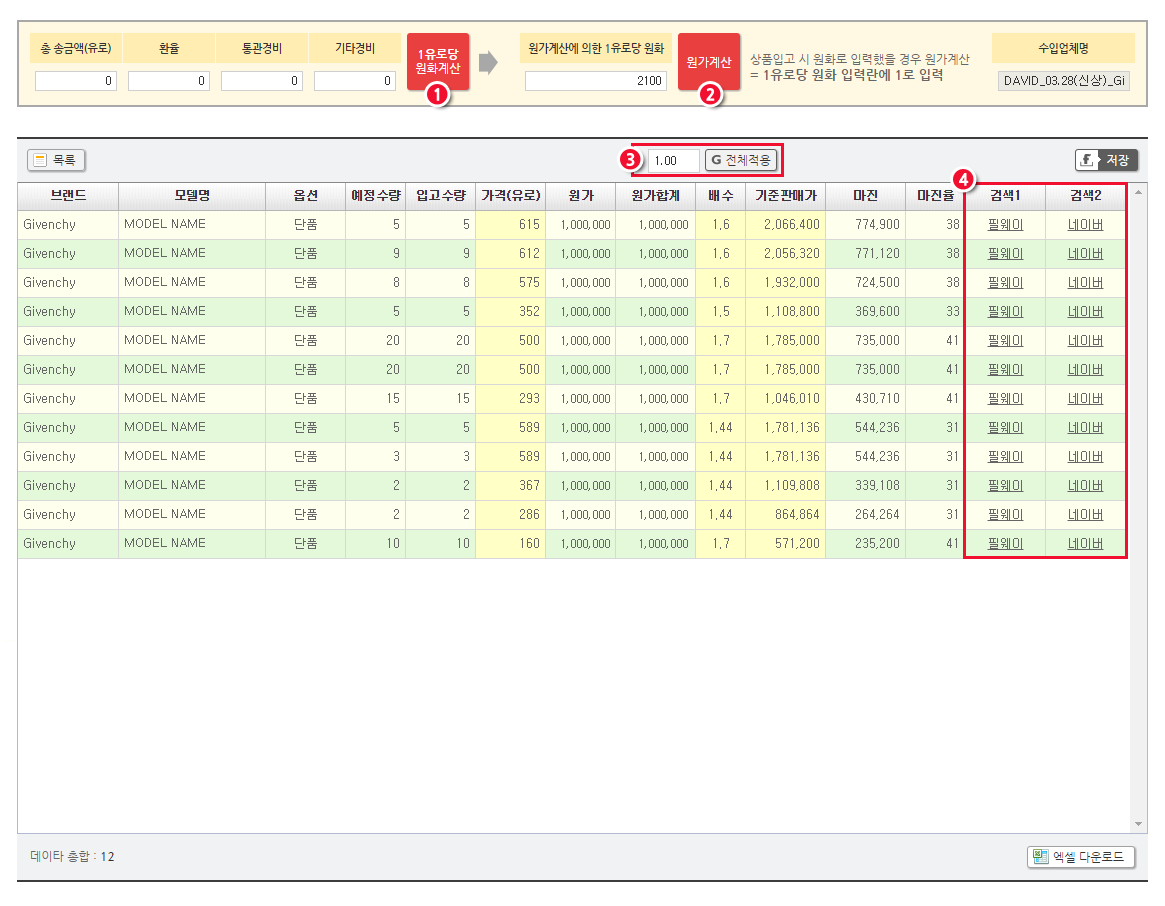Image resolution: width=1165 pixels, height=906 pixels.
Task: Sort by the 기준판매가 column header
Action: click(785, 195)
